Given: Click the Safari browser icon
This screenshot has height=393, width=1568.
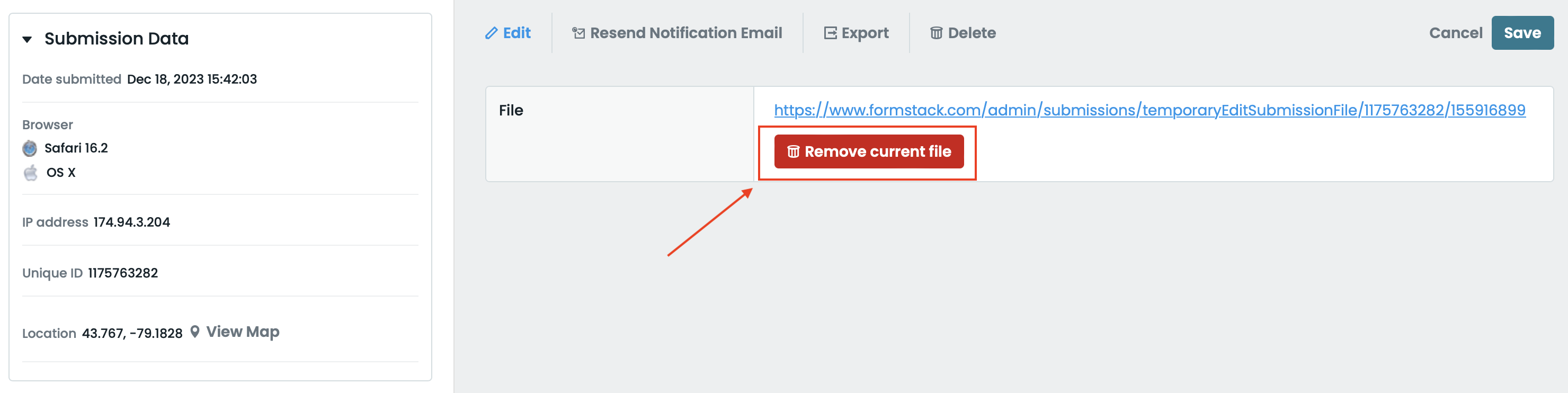Looking at the screenshot, I should point(30,148).
